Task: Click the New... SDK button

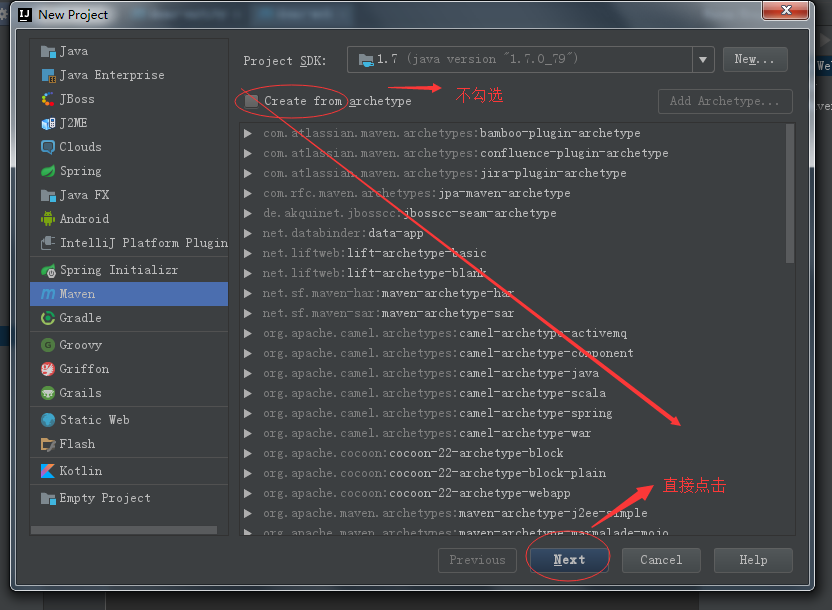Action: [755, 59]
